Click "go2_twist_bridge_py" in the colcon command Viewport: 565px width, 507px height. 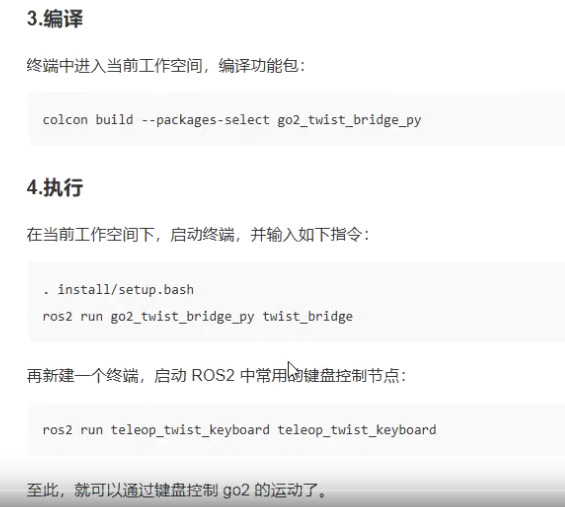[349, 120]
